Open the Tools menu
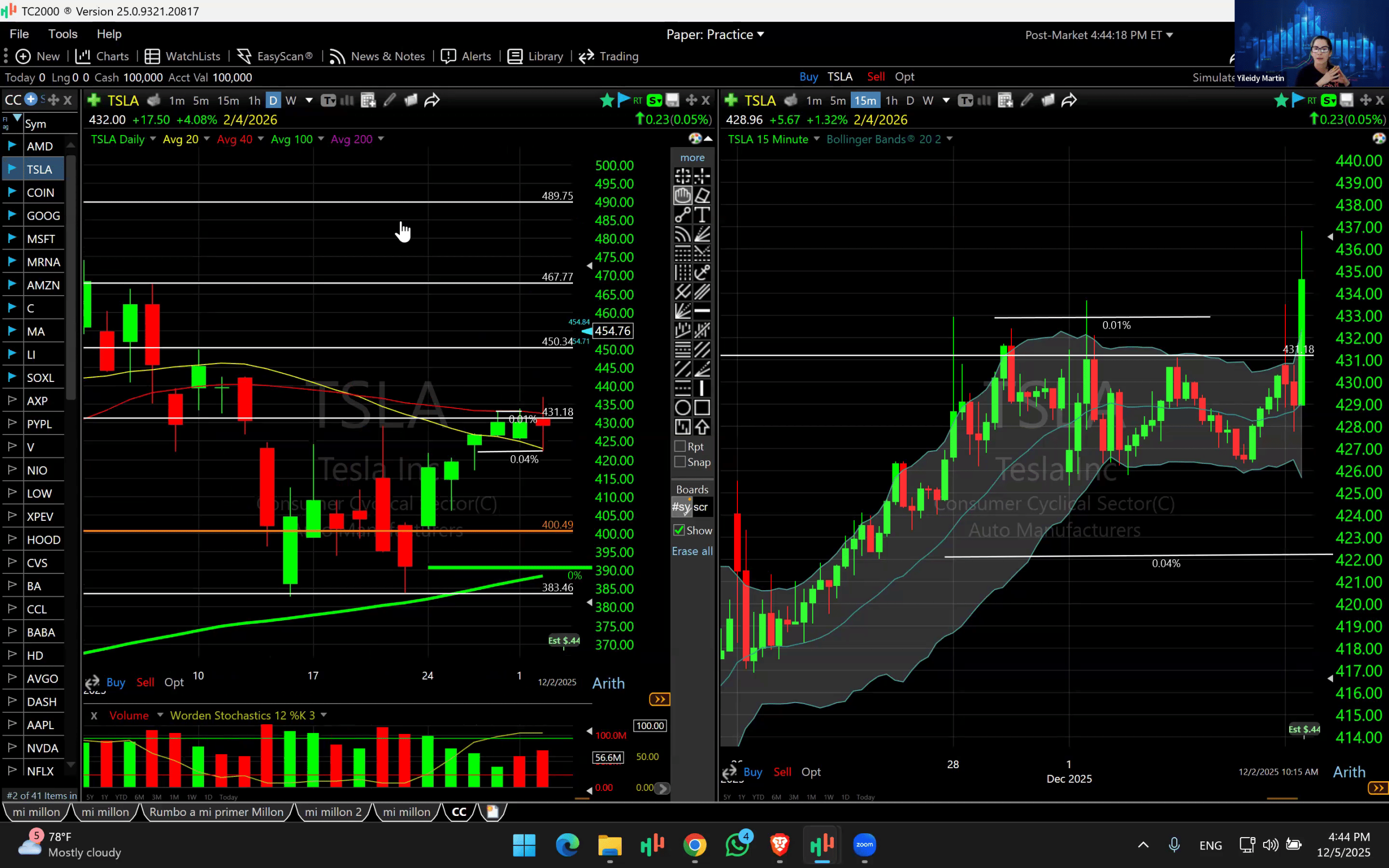This screenshot has width=1389, height=868. click(x=62, y=34)
